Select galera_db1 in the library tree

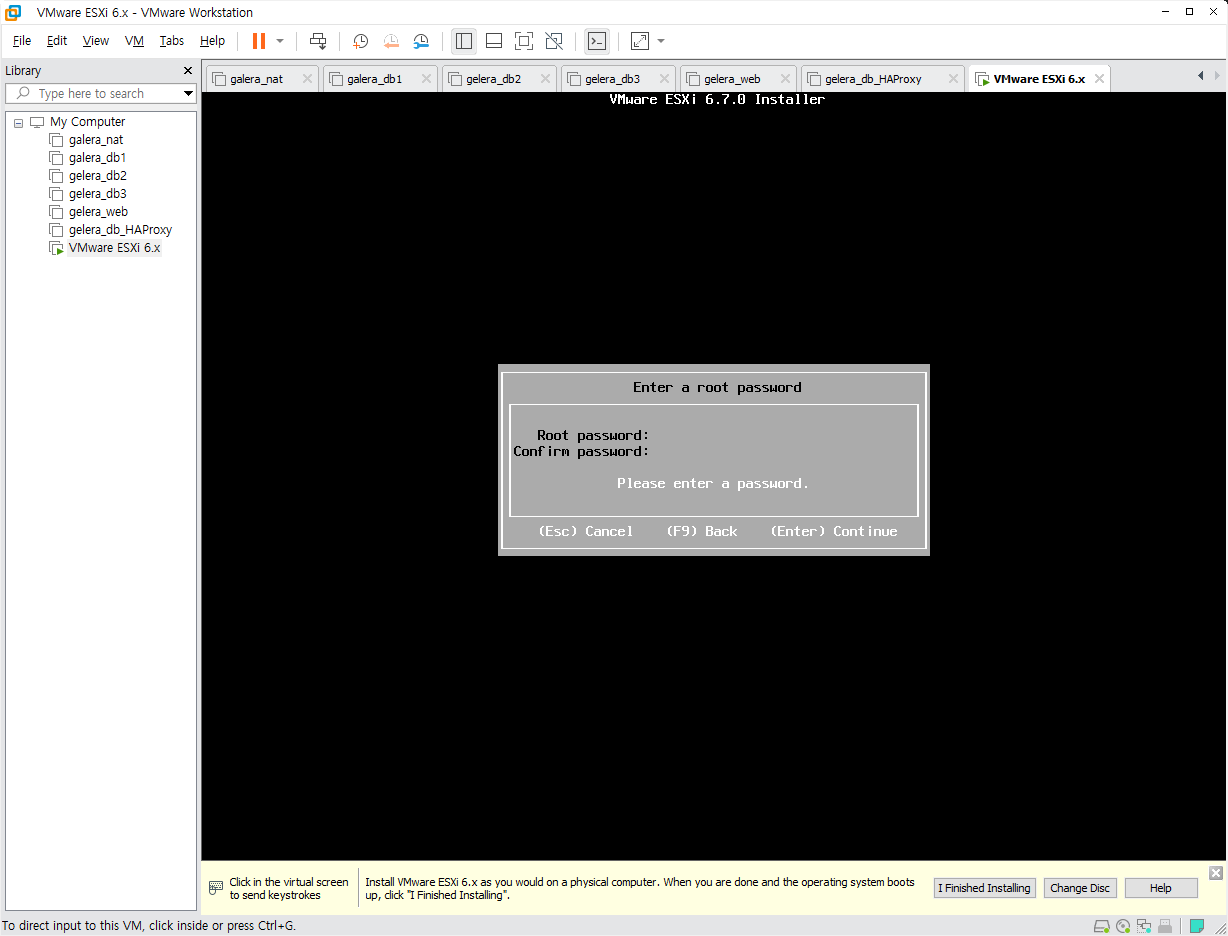(x=97, y=158)
